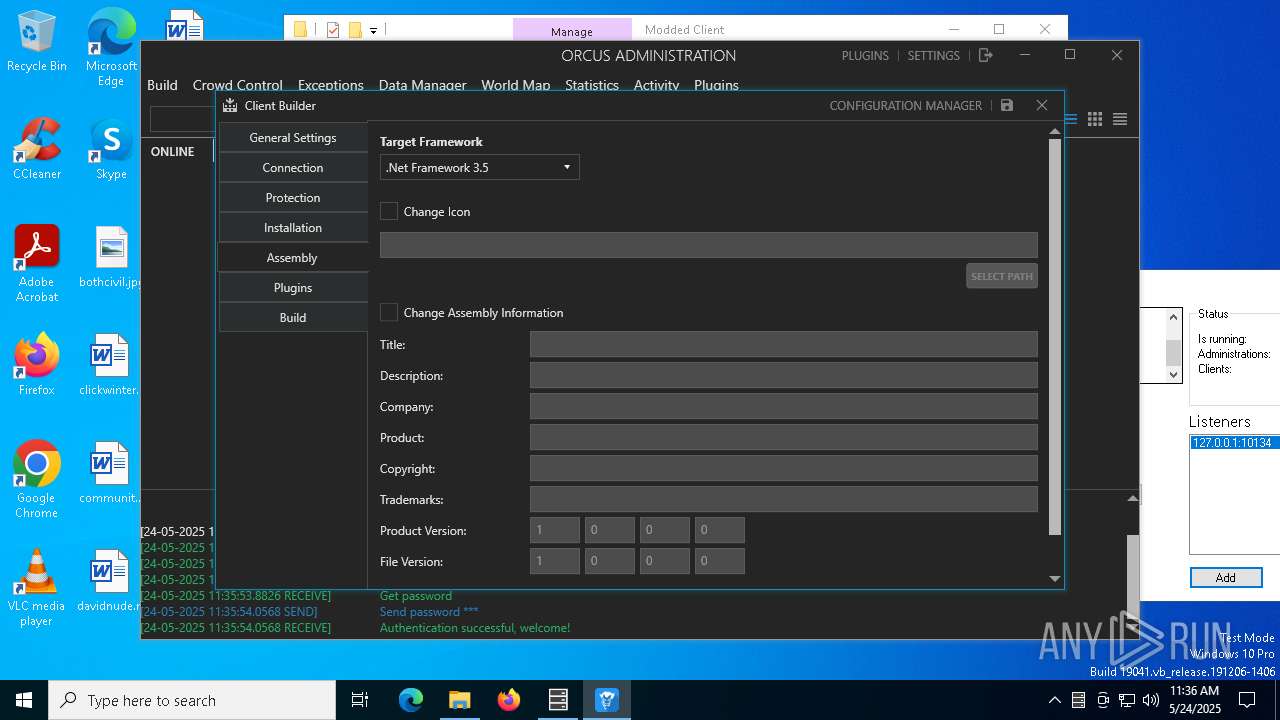Viewport: 1280px width, 720px height.
Task: Open the Plugins tab in Client Builder
Action: [x=293, y=288]
